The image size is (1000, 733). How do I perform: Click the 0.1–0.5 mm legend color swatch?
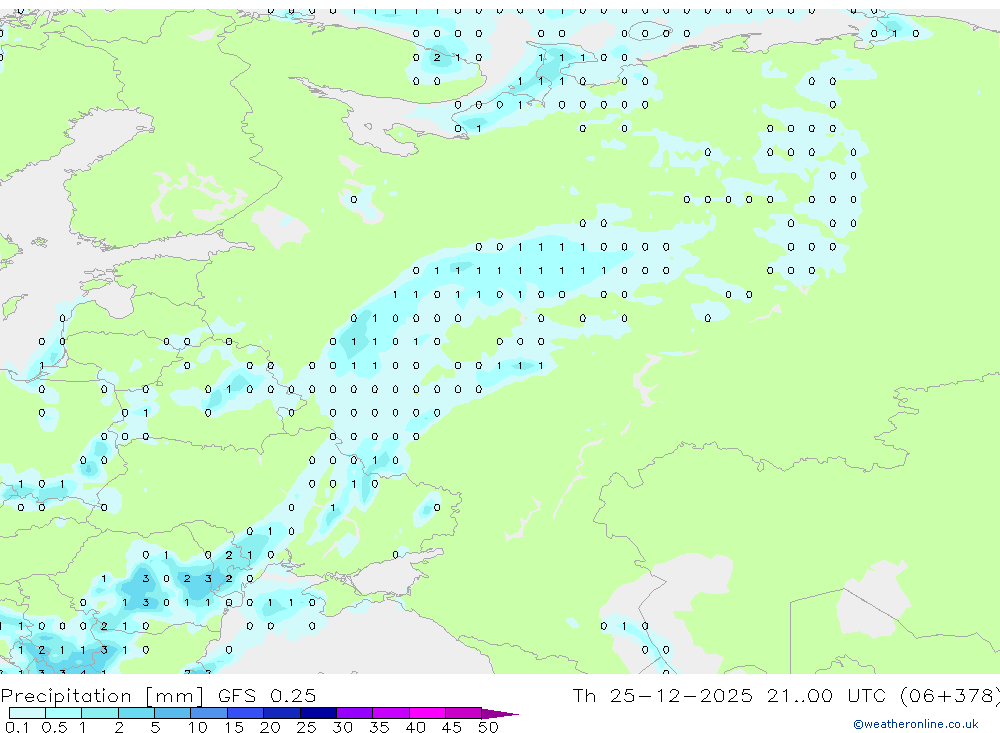tap(27, 713)
